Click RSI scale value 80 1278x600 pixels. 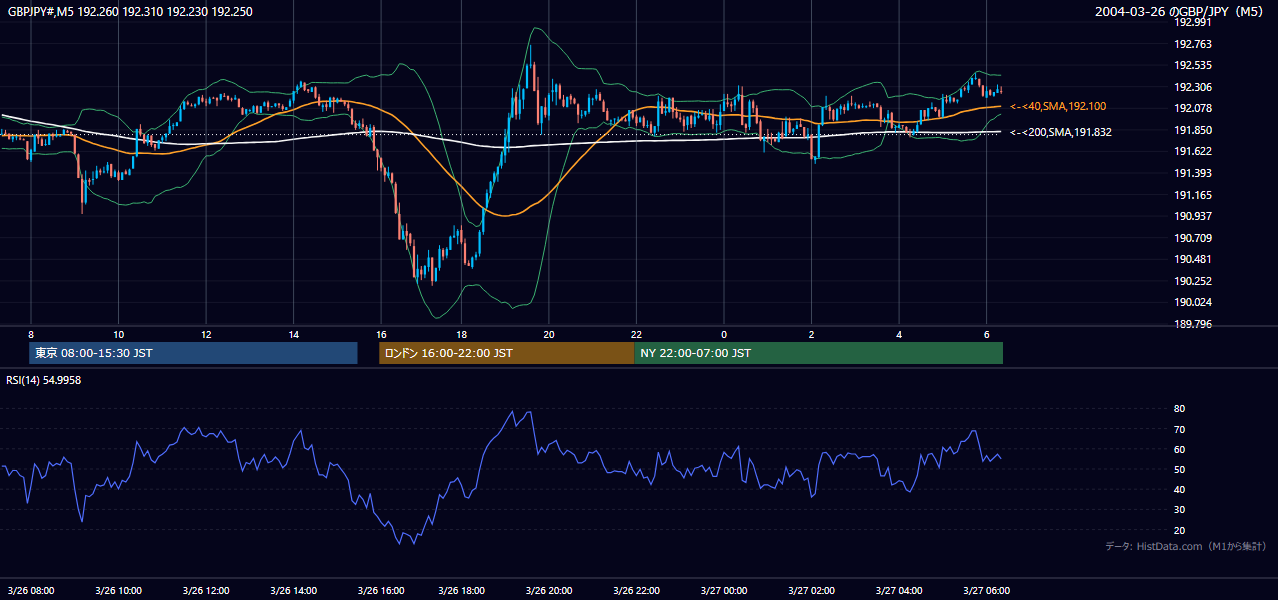(1179, 409)
